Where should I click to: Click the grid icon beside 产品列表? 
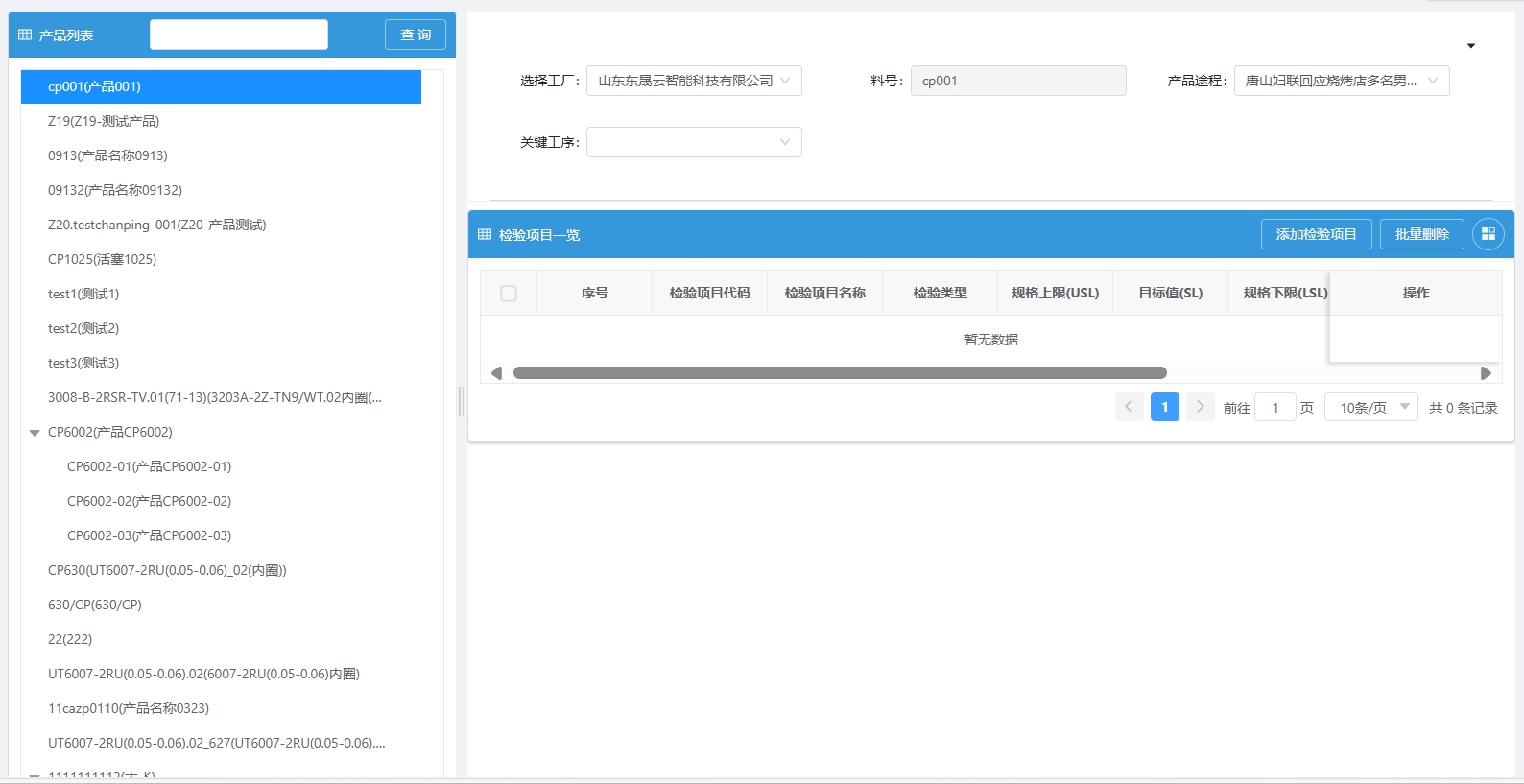pos(25,35)
